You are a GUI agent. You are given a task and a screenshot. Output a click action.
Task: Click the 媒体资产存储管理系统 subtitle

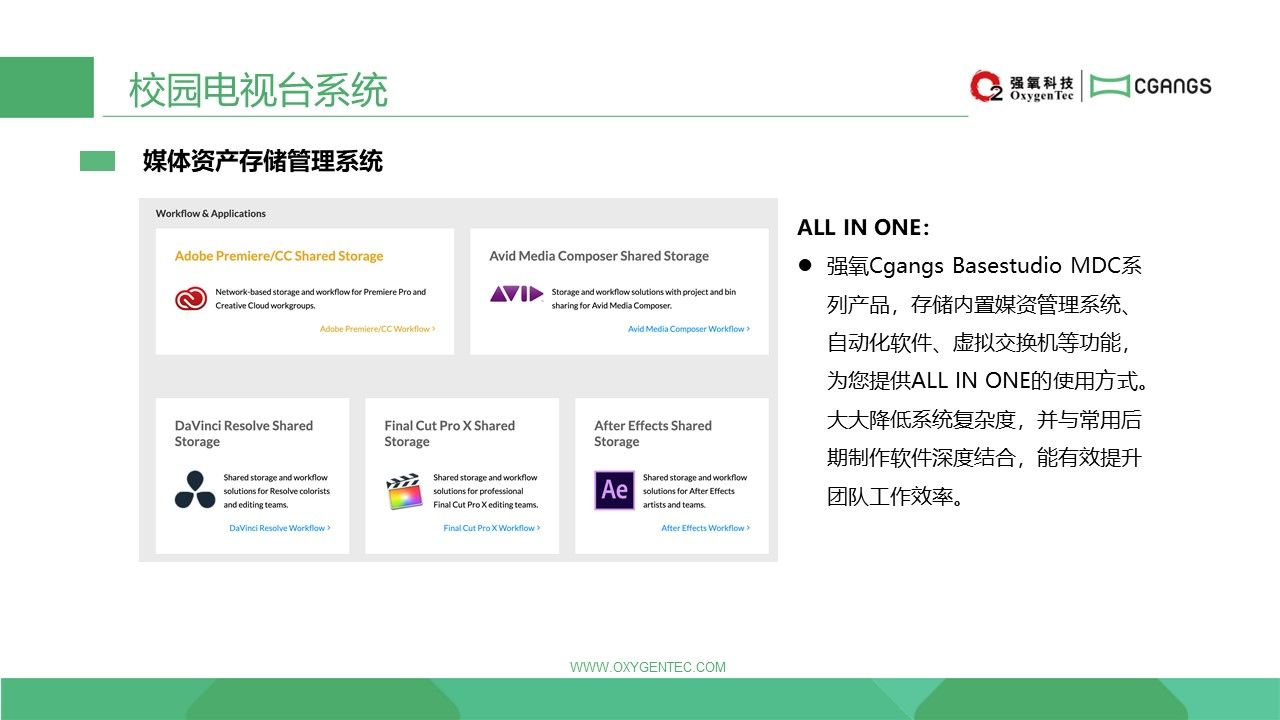(x=263, y=161)
